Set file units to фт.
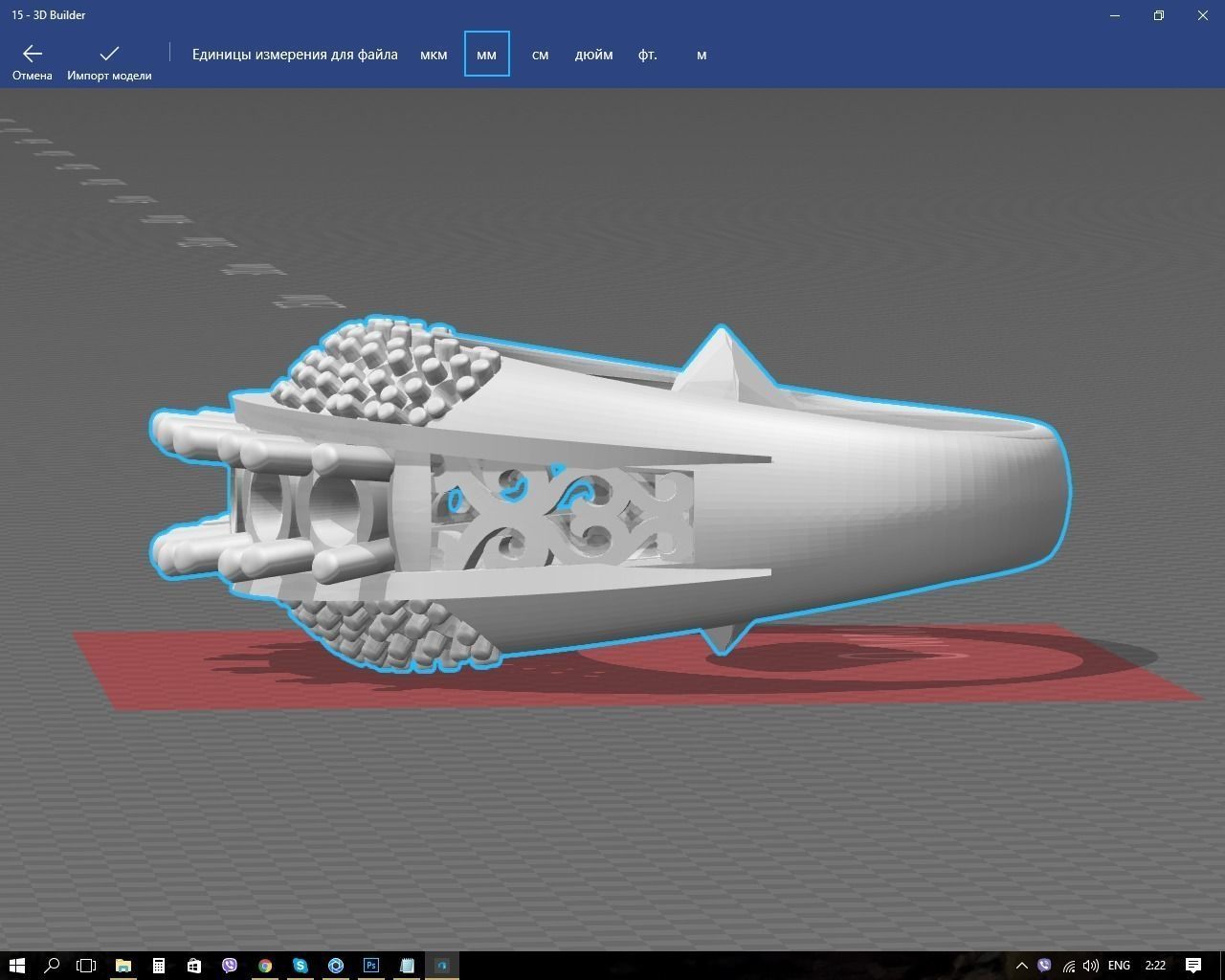 pyautogui.click(x=648, y=55)
